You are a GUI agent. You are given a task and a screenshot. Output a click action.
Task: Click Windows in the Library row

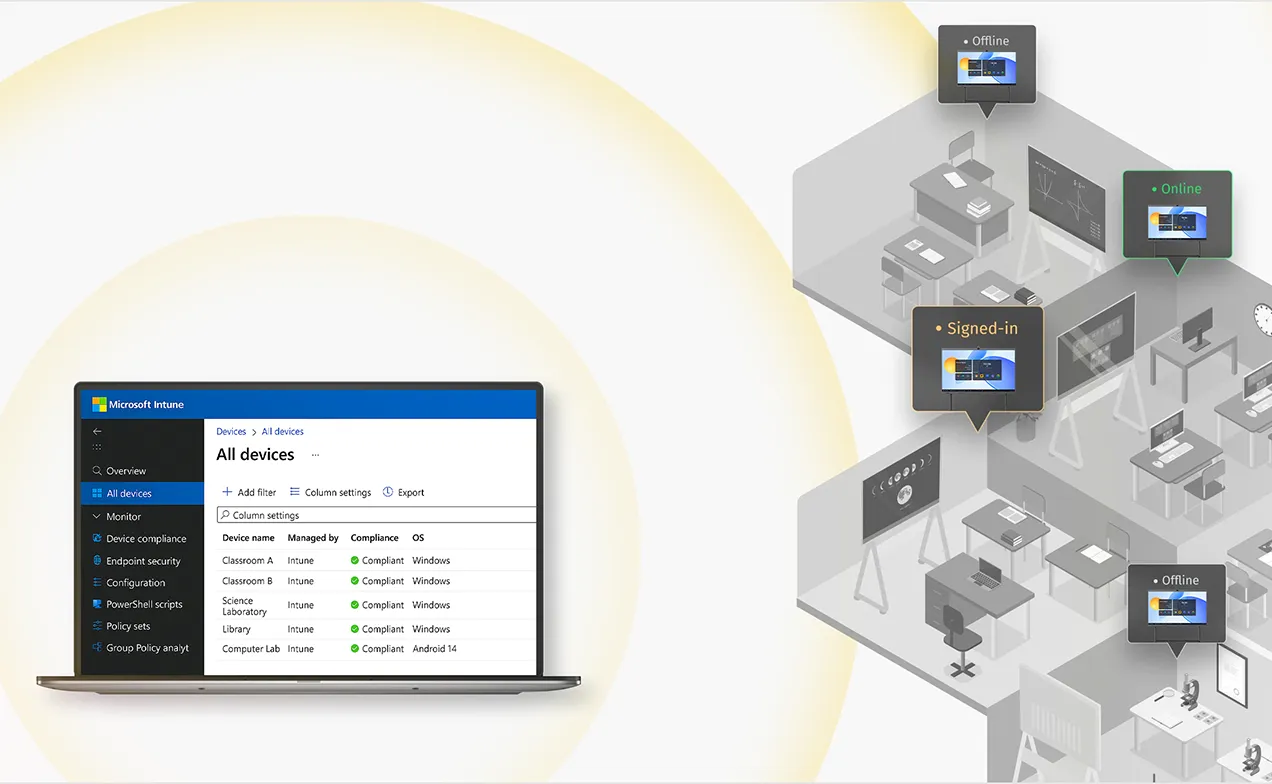tap(431, 629)
